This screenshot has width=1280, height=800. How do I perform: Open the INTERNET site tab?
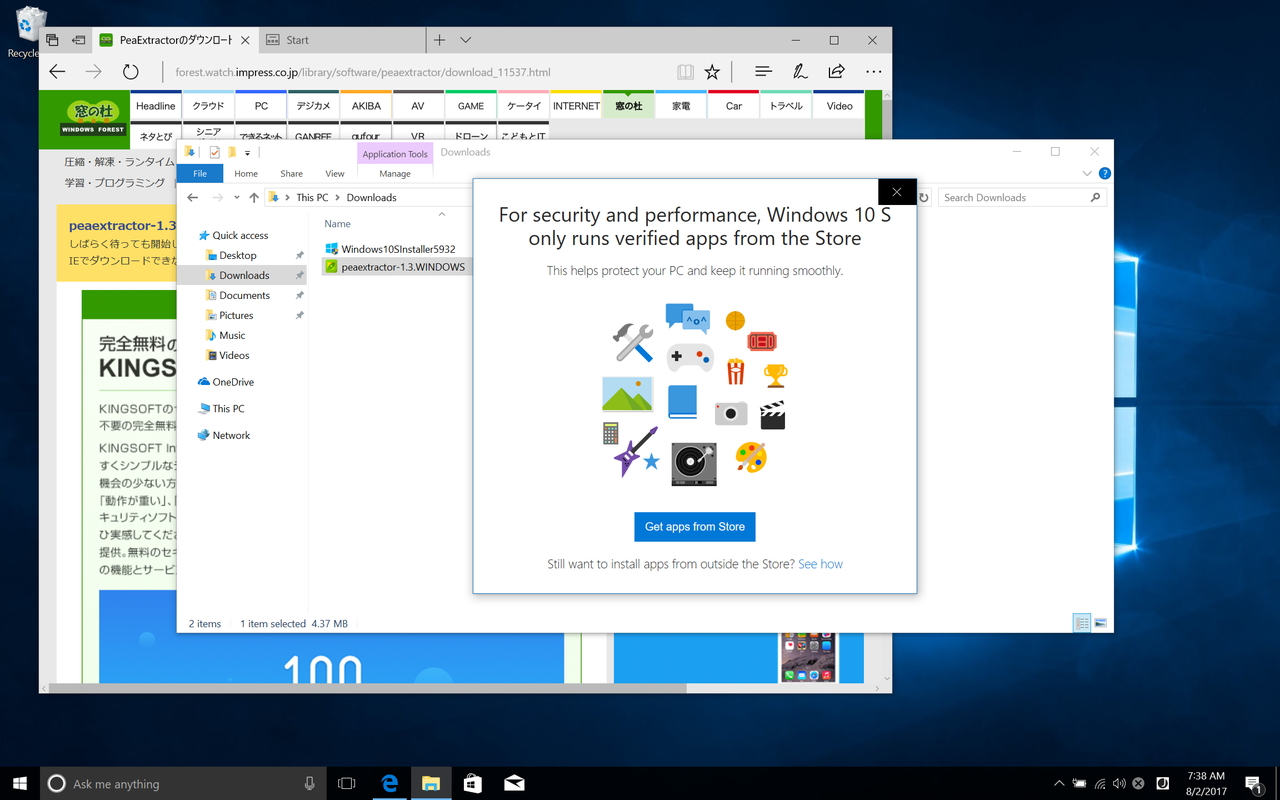click(576, 105)
